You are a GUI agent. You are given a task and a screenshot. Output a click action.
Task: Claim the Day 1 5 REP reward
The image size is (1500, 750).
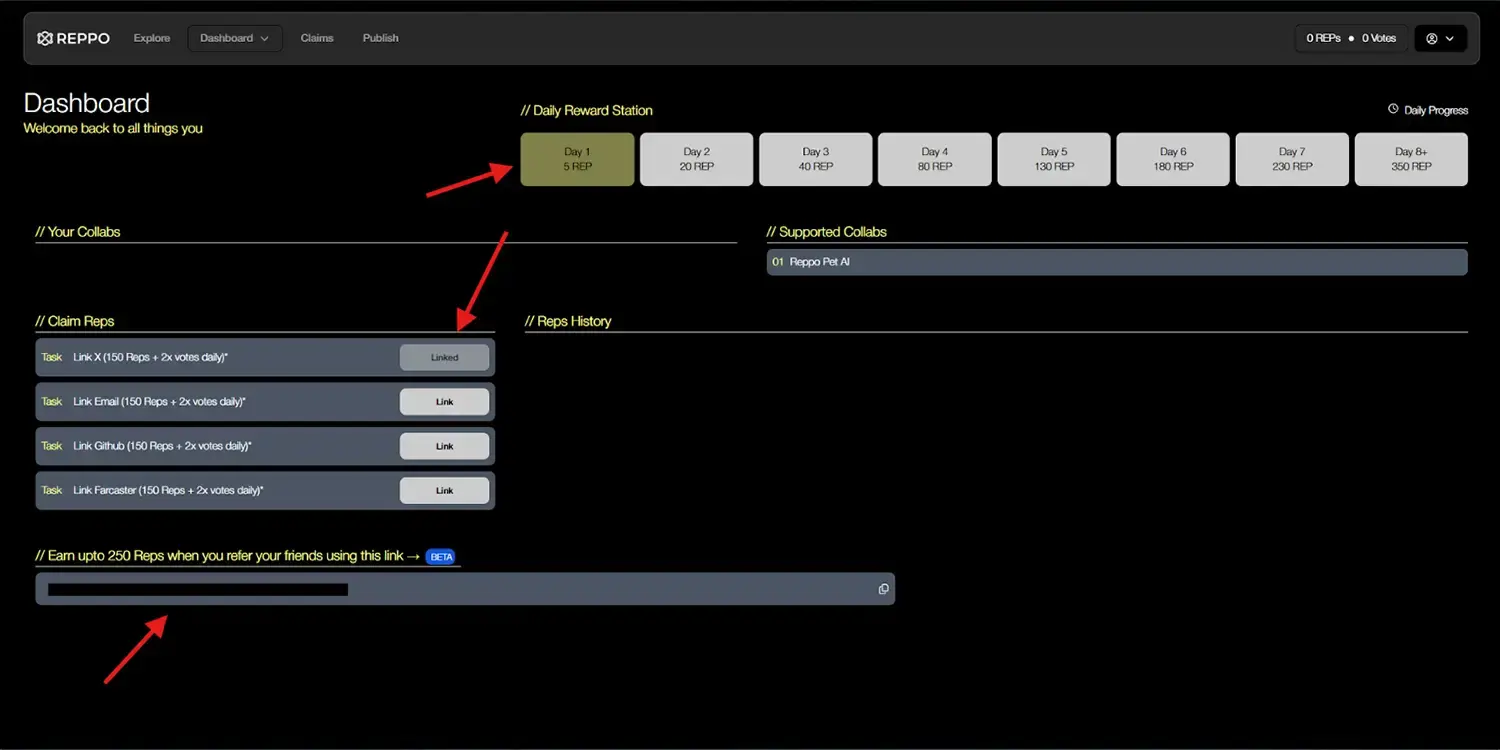tap(577, 159)
